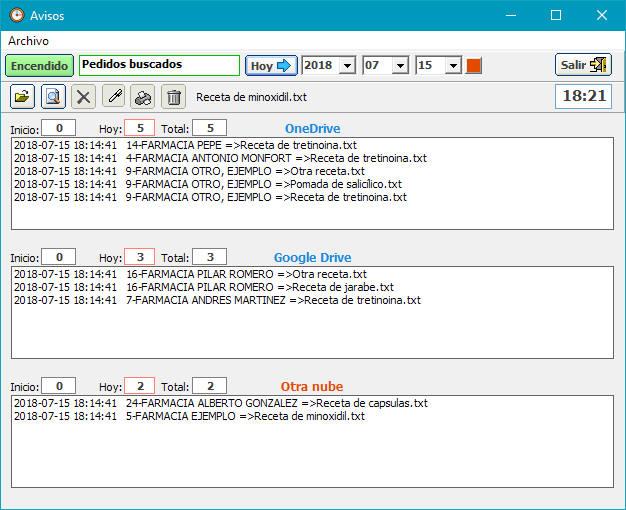Click the OneDrive Hoy count field showing 5
Viewport: 626px width, 510px height.
[x=140, y=128]
